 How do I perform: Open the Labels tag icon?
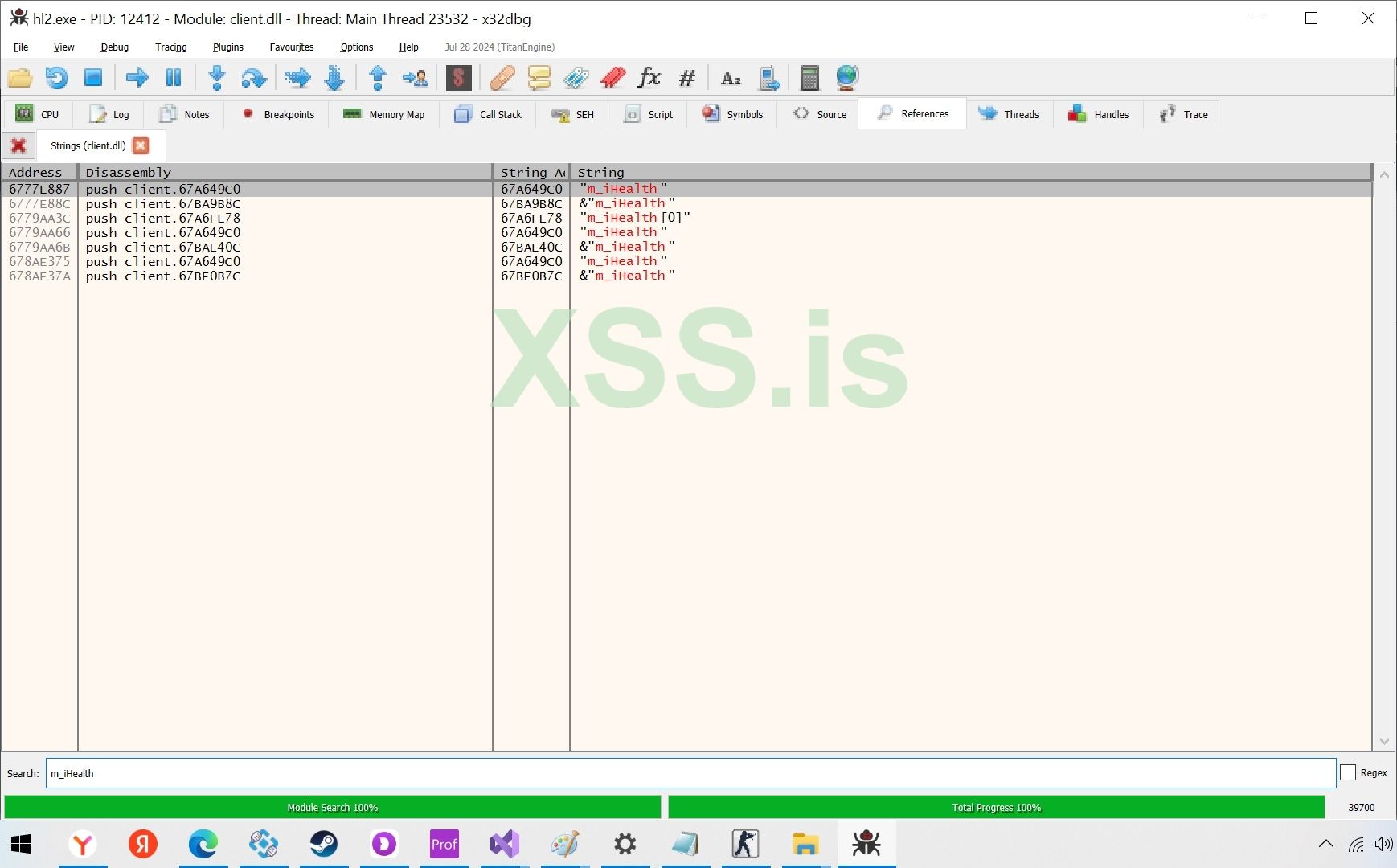coord(576,78)
